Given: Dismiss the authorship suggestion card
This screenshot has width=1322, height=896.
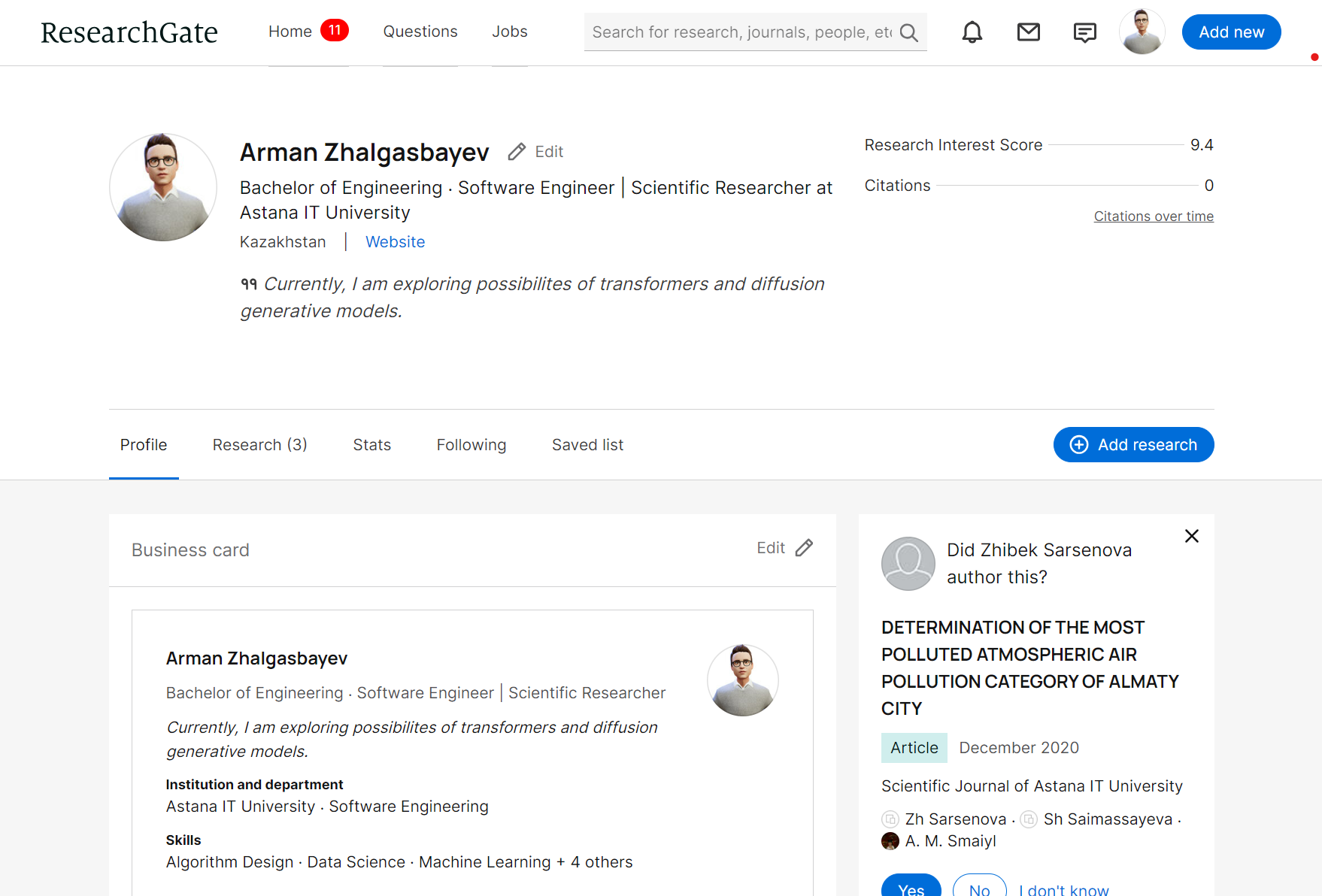Looking at the screenshot, I should point(1191,536).
